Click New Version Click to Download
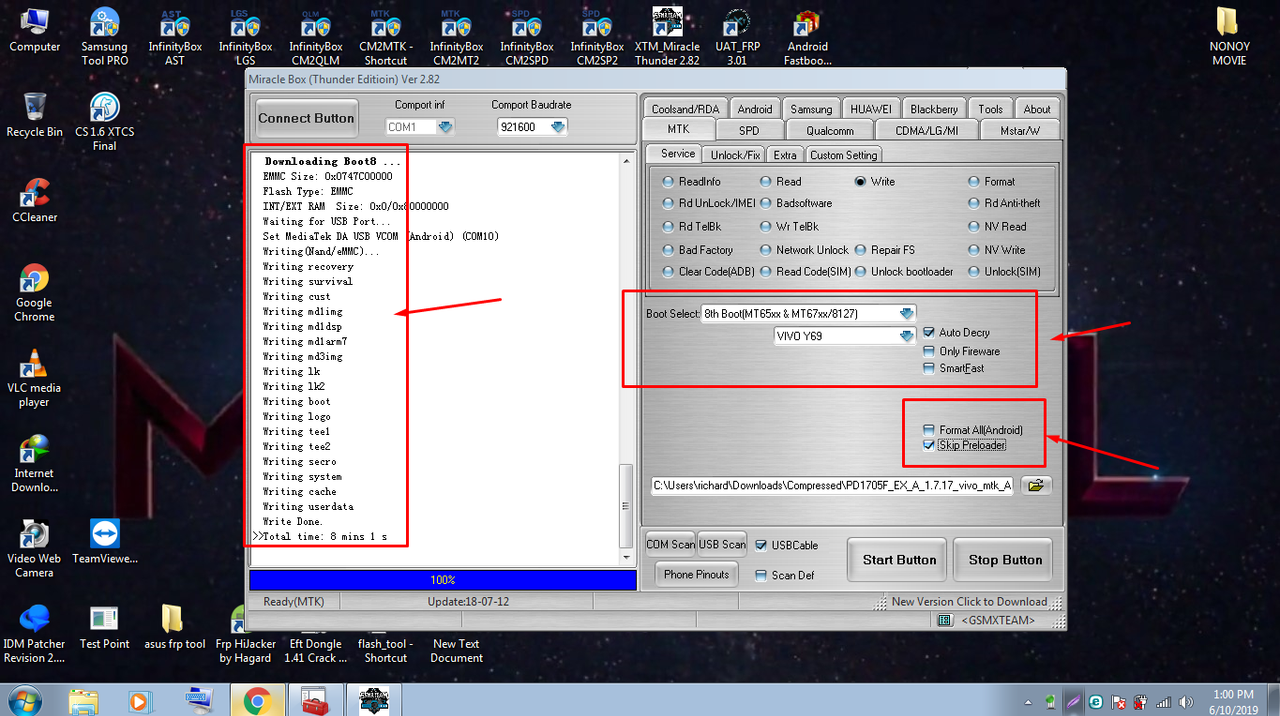 click(x=969, y=602)
